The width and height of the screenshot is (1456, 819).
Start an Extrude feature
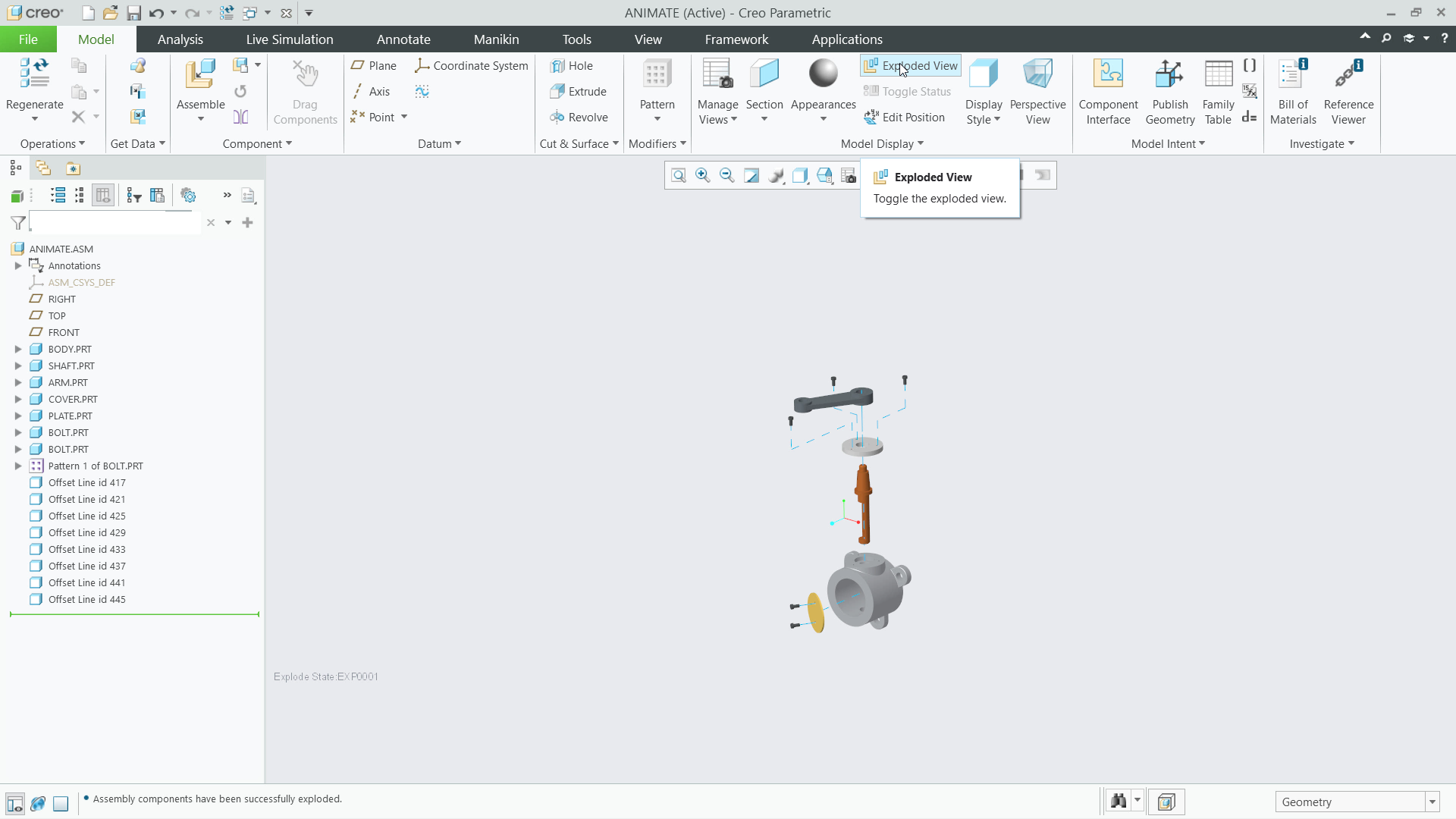(578, 92)
